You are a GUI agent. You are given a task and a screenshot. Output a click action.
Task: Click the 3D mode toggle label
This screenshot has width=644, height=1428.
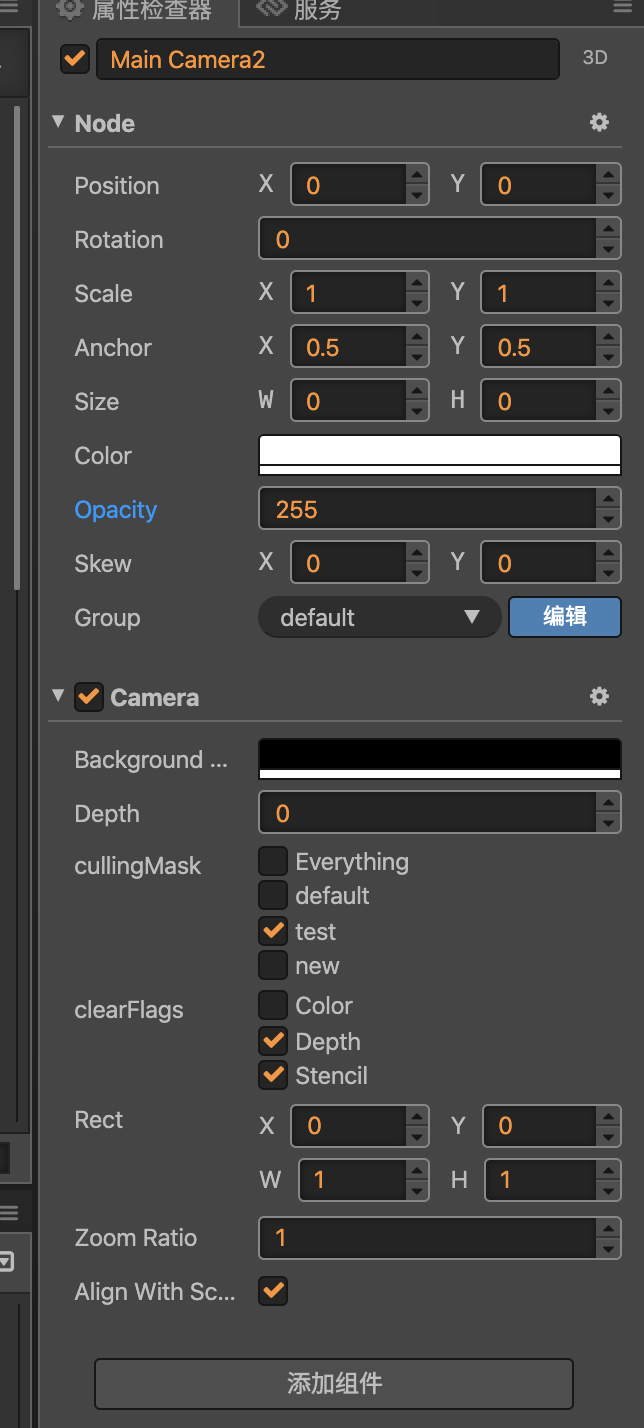tap(595, 58)
